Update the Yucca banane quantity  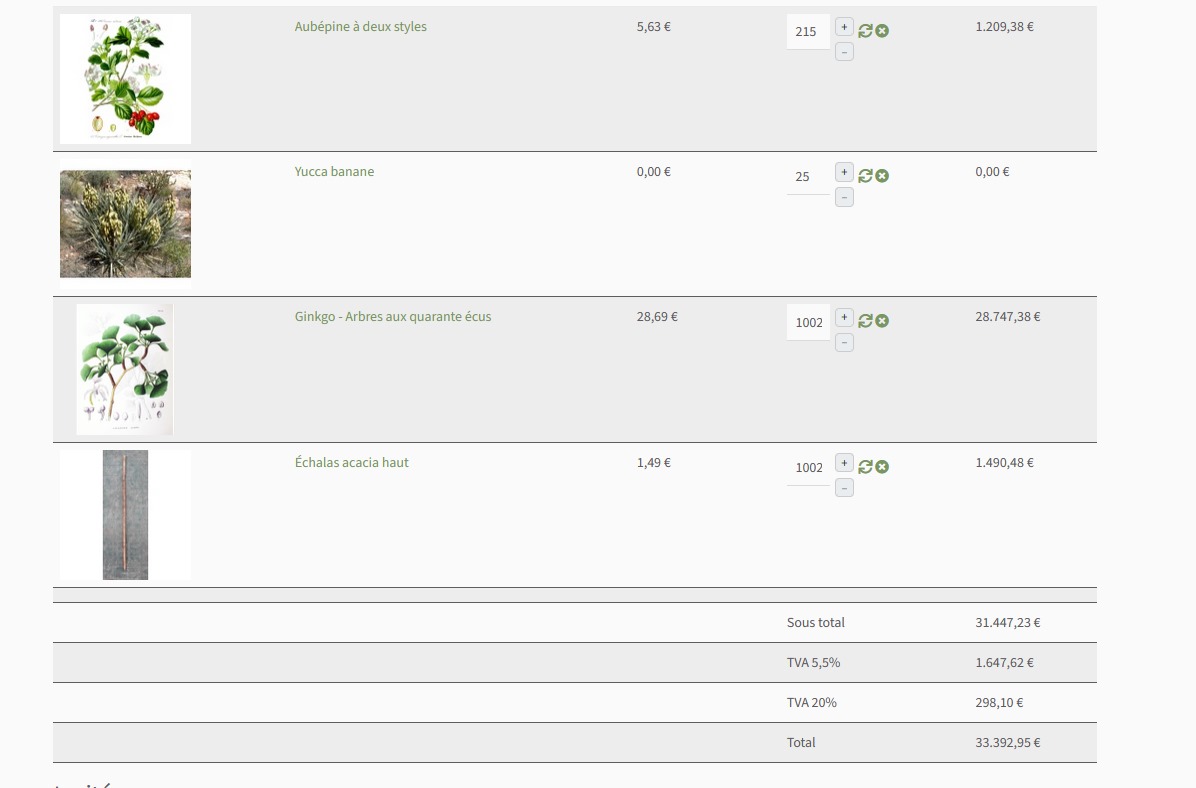pyautogui.click(x=865, y=176)
